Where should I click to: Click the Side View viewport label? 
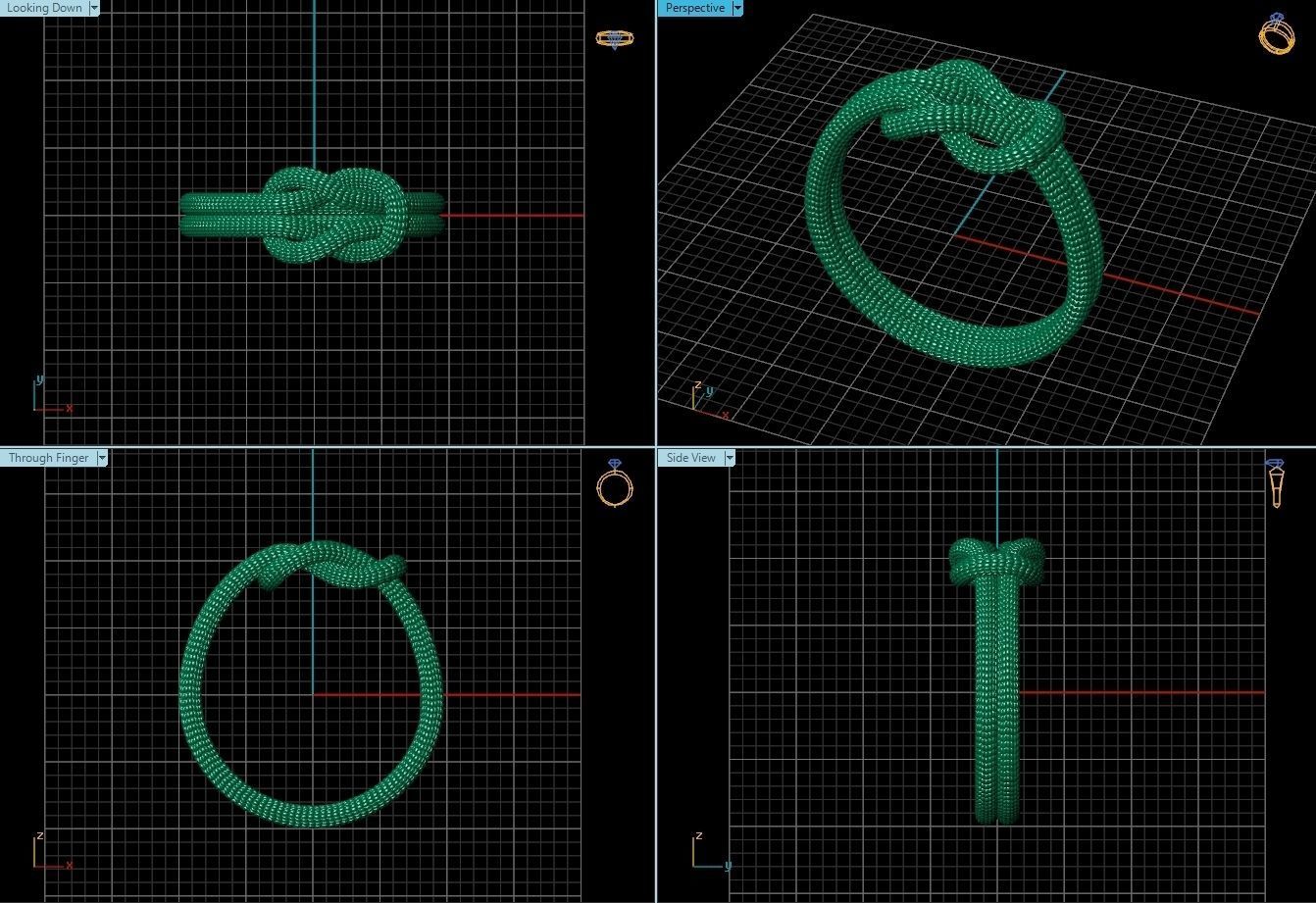pyautogui.click(x=691, y=458)
